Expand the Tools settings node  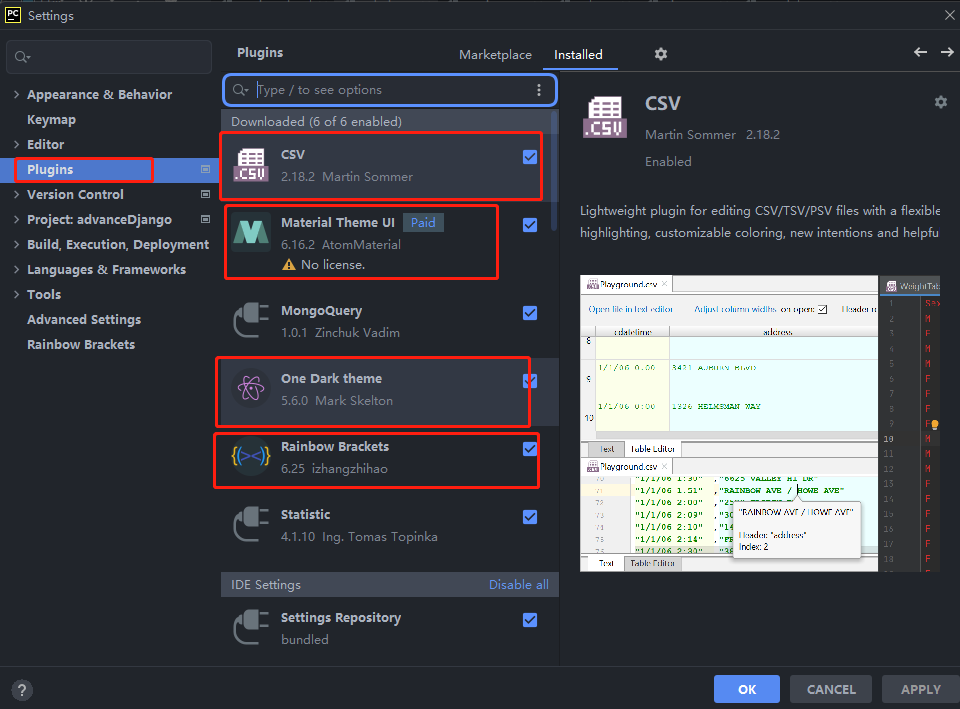[x=16, y=294]
